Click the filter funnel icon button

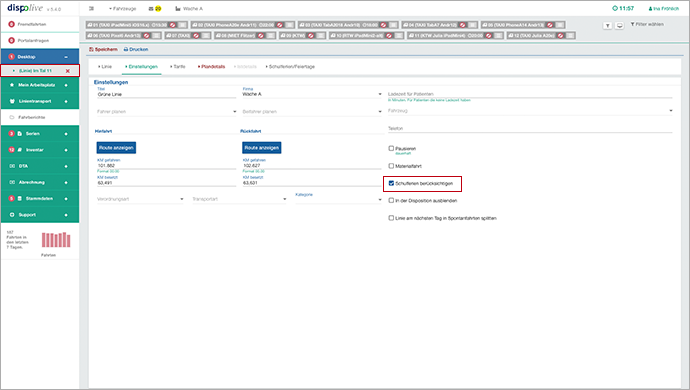607,26
